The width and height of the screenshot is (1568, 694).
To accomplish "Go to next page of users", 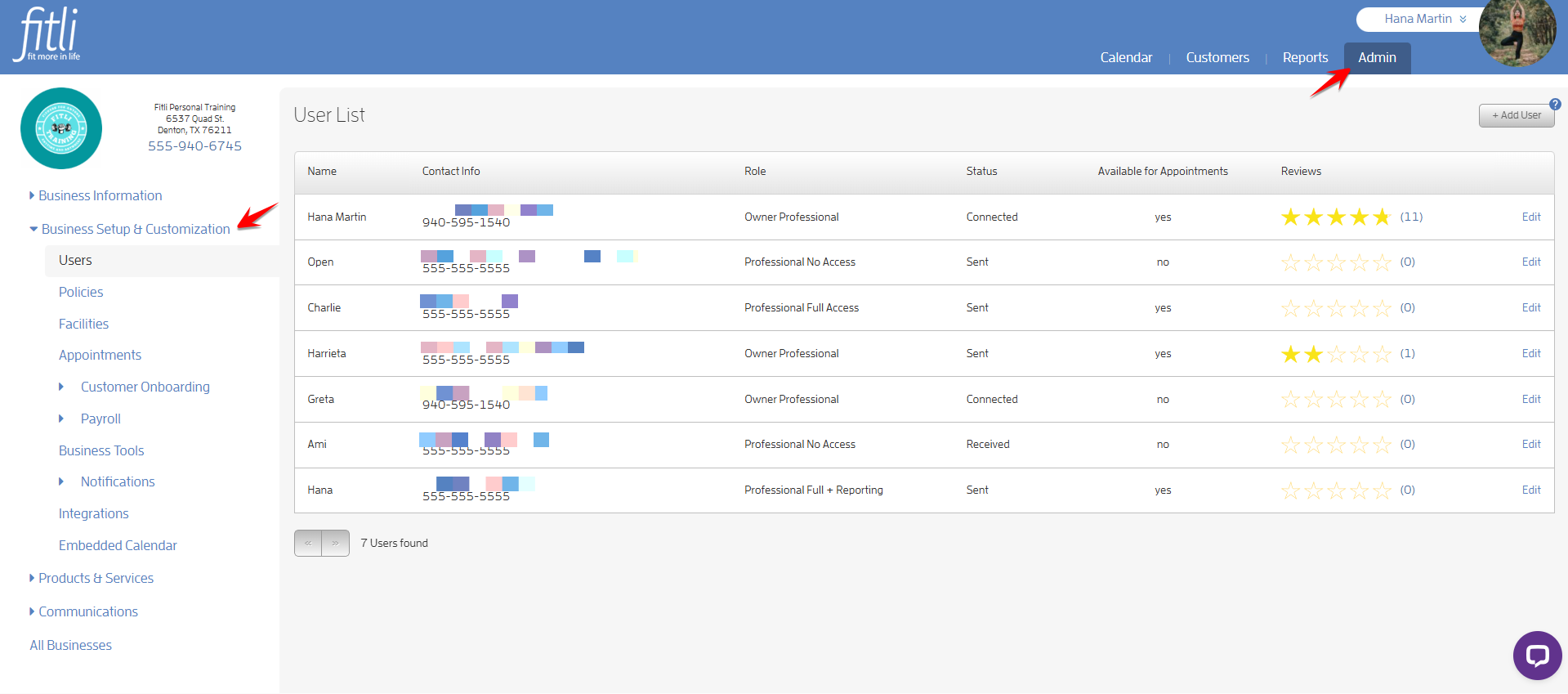I will pyautogui.click(x=335, y=543).
